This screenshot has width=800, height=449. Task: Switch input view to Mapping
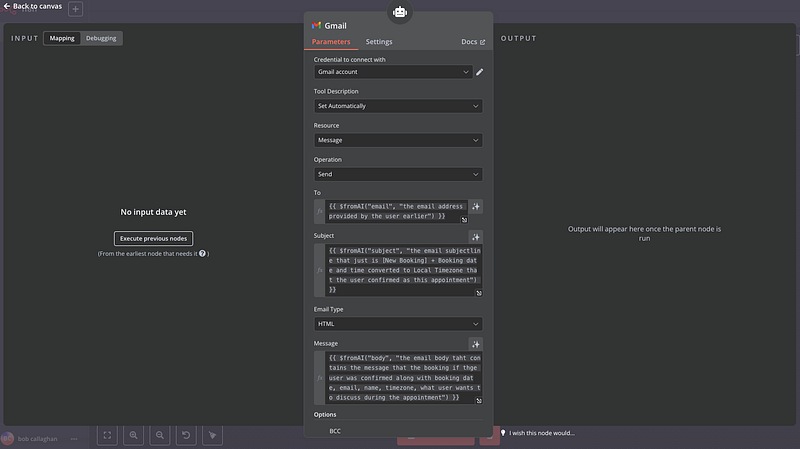(62, 38)
